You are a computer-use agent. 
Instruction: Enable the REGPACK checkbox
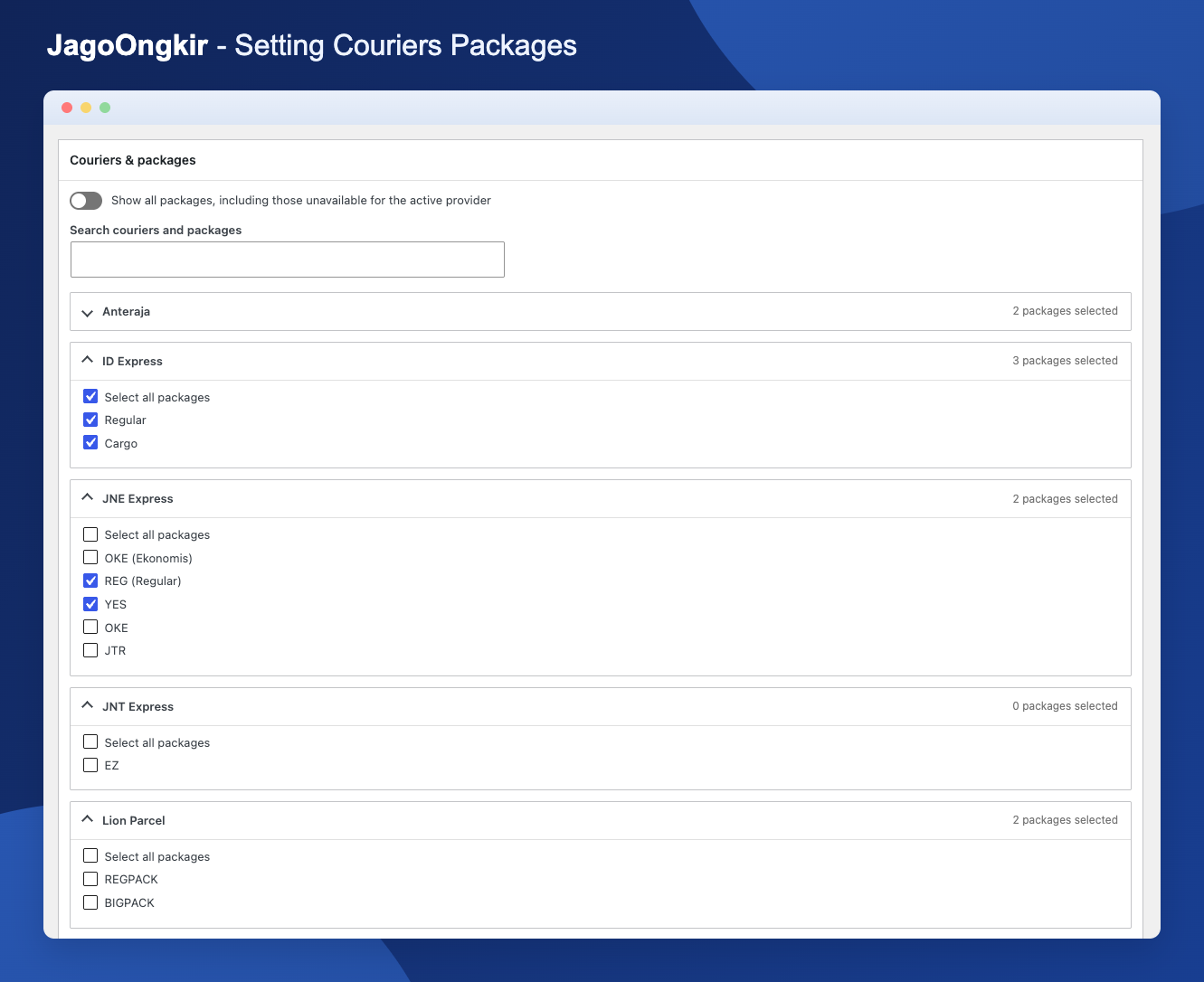pyautogui.click(x=90, y=879)
